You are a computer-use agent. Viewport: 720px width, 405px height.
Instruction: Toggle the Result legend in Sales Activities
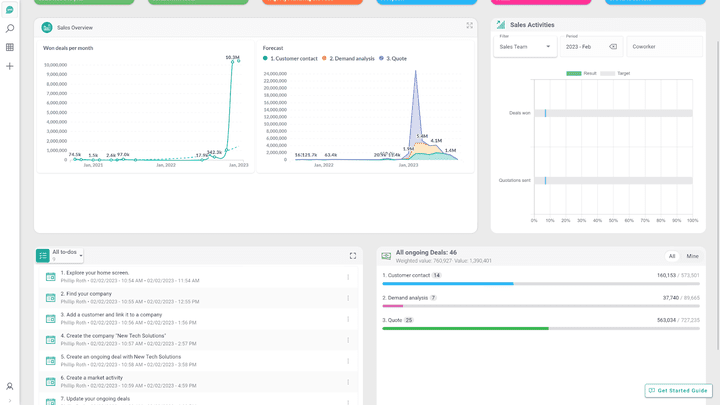(x=581, y=73)
